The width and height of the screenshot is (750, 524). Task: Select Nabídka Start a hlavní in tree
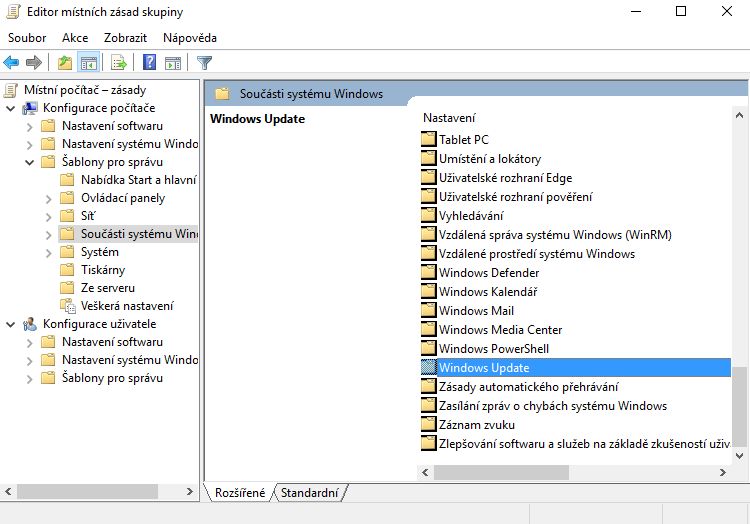point(139,180)
